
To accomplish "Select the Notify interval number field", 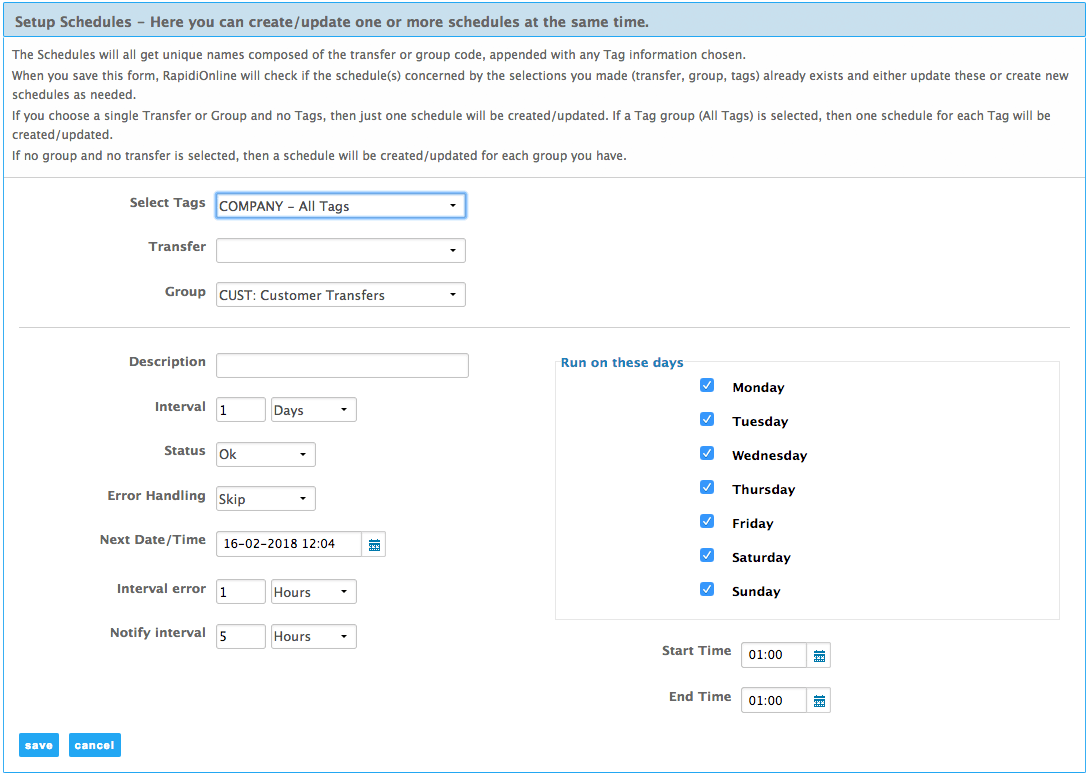I will (240, 636).
